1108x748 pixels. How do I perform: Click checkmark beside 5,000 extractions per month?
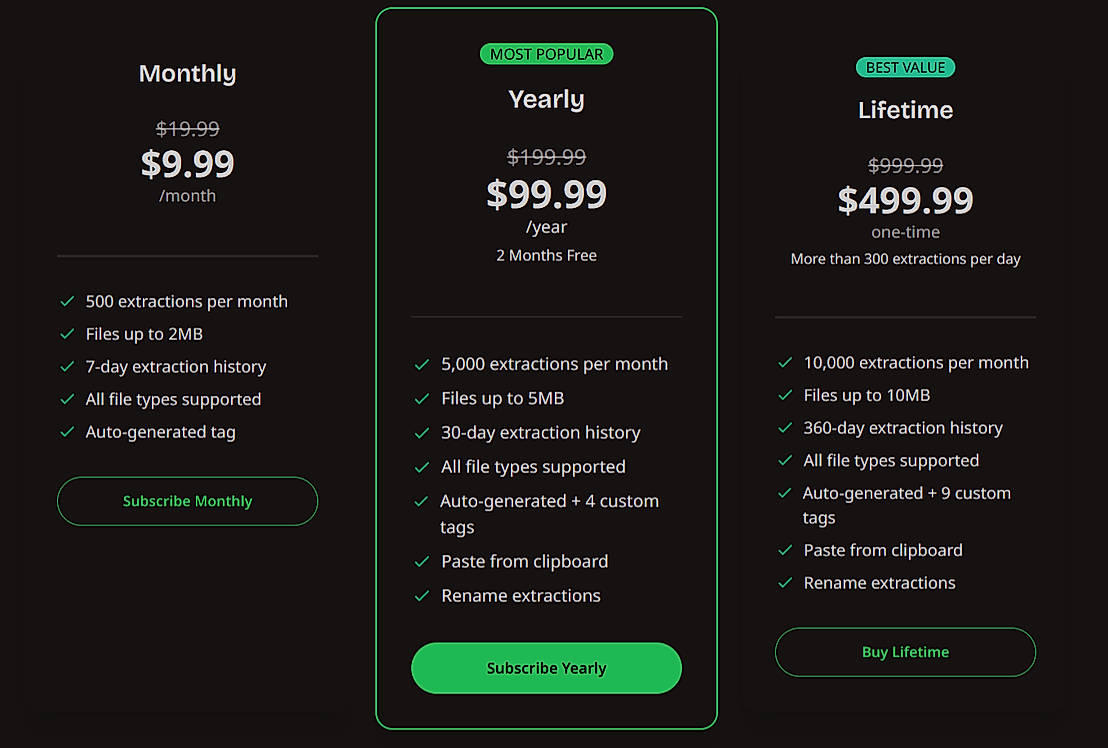click(x=422, y=365)
